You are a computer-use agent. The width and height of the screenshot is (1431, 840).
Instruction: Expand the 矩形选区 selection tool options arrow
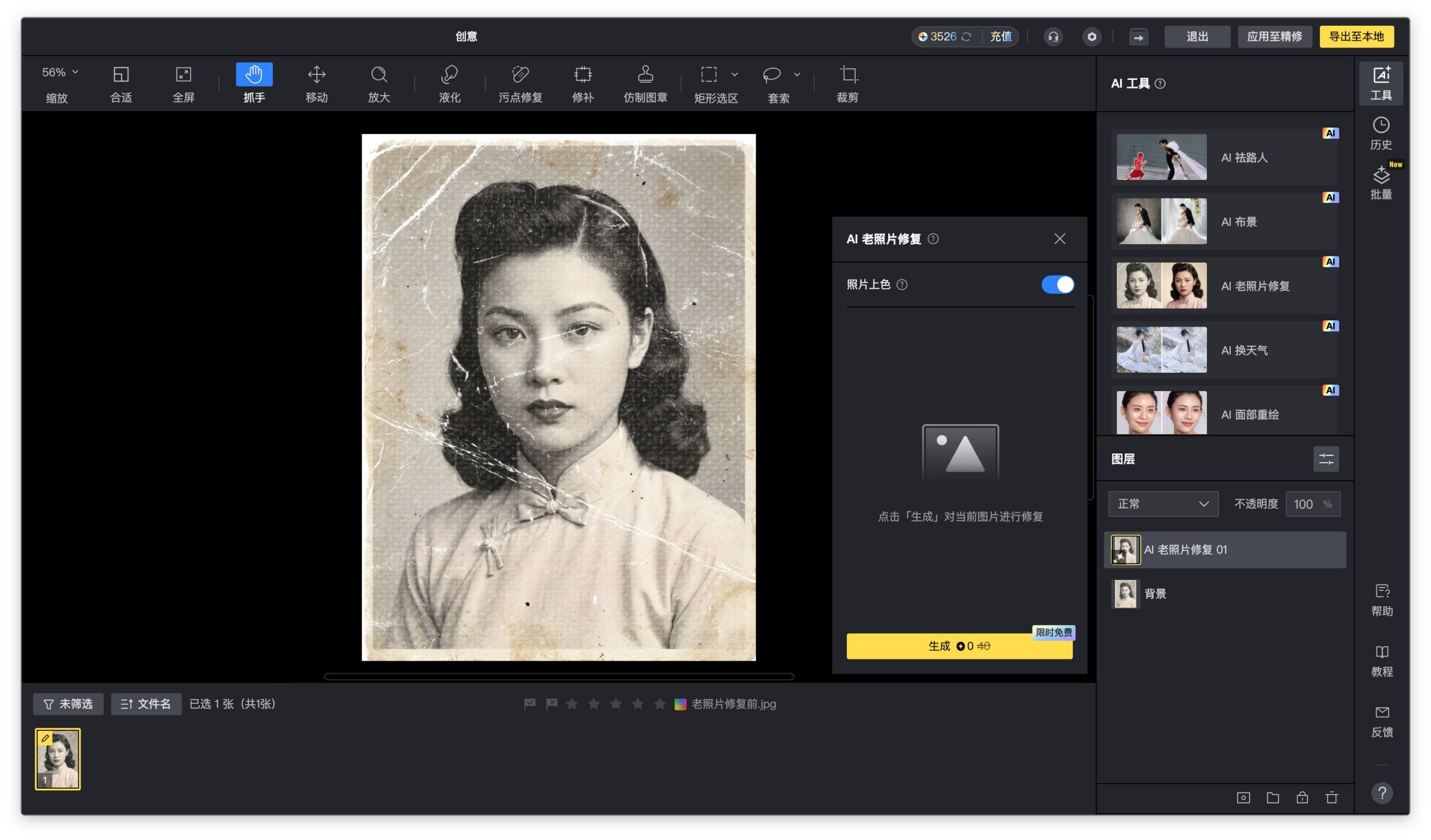735,74
